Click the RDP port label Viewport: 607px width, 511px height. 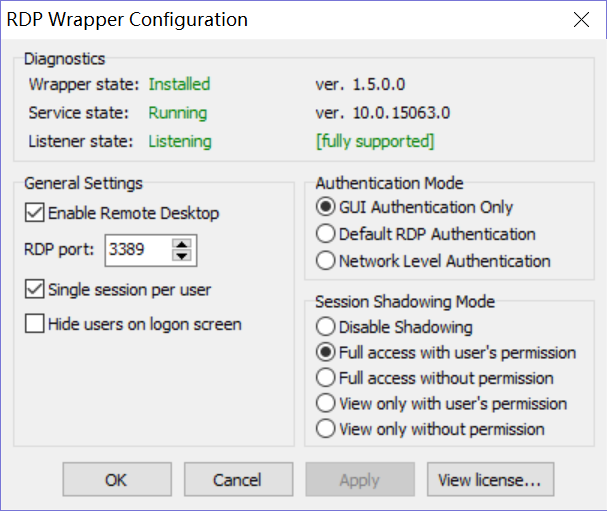point(59,249)
